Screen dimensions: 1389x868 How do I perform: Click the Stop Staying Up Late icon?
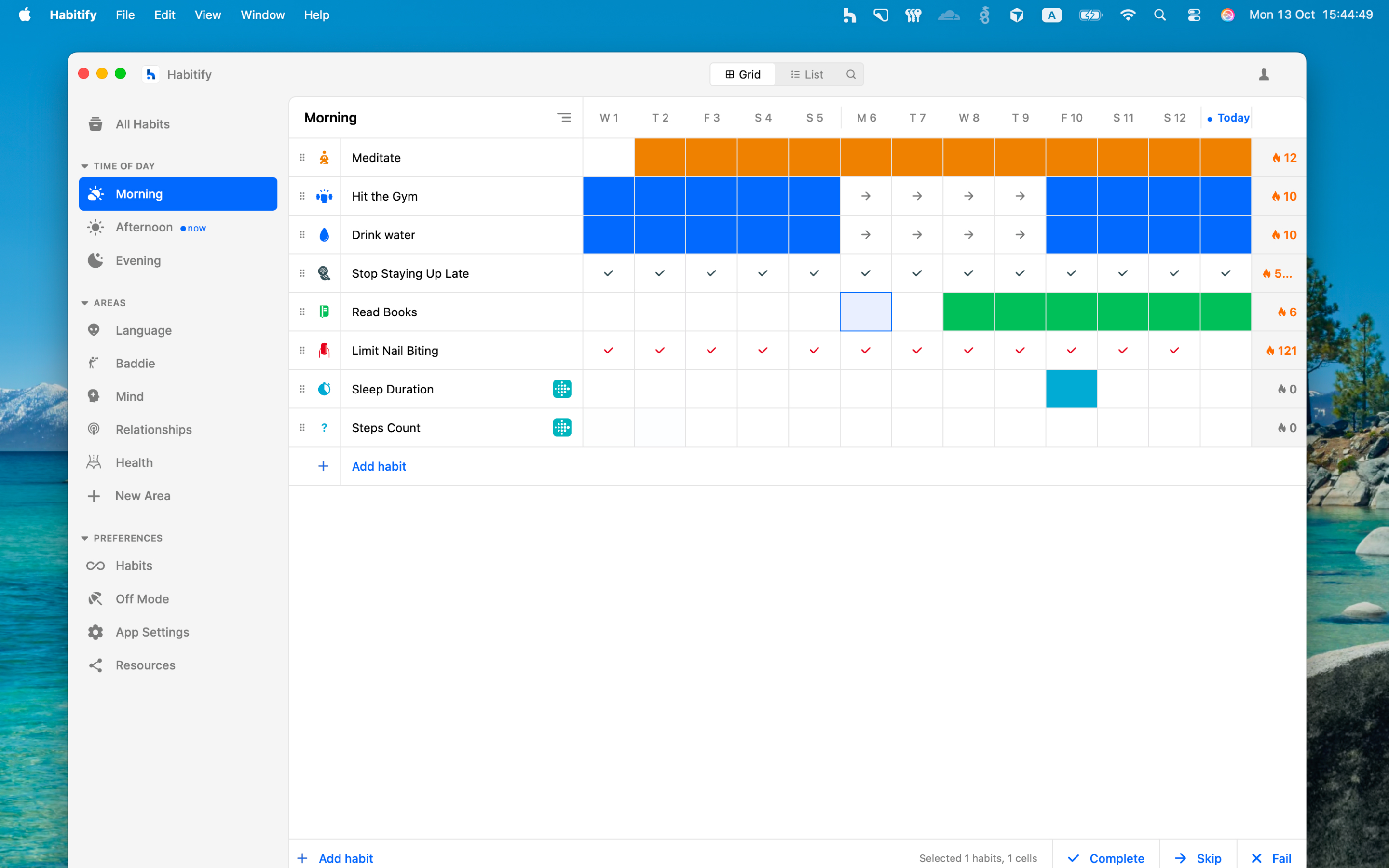[x=324, y=273]
